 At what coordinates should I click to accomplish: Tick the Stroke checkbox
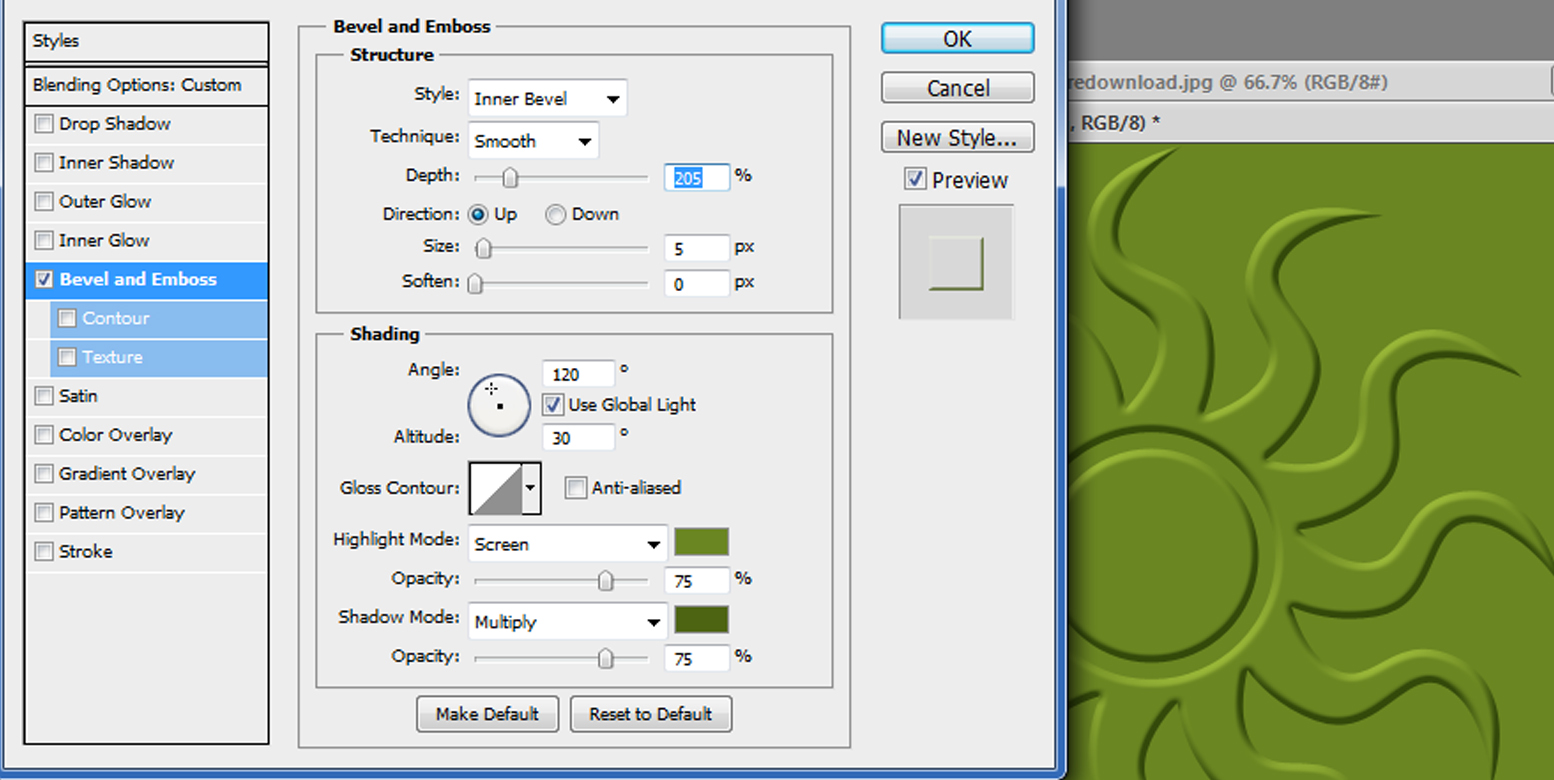(x=44, y=552)
